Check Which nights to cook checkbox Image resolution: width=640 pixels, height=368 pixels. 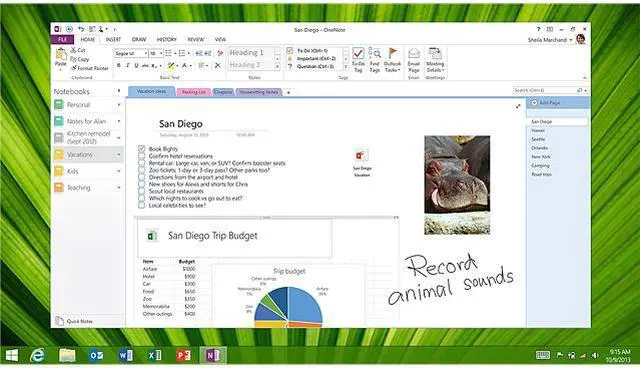point(142,198)
